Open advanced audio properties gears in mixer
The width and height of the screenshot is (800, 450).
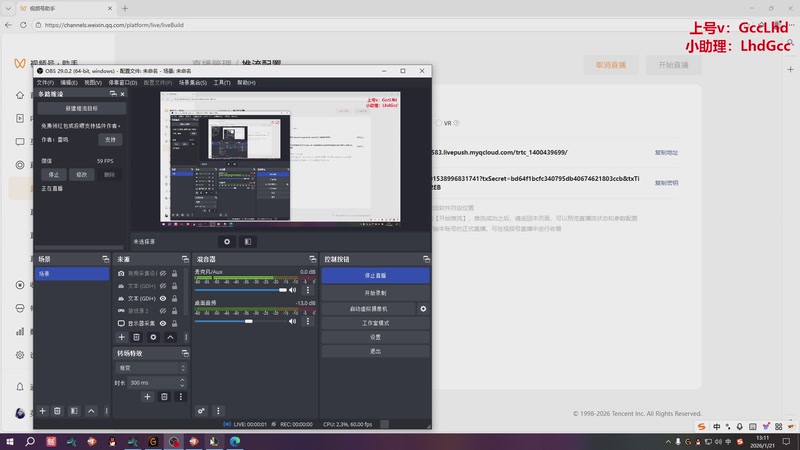click(202, 411)
